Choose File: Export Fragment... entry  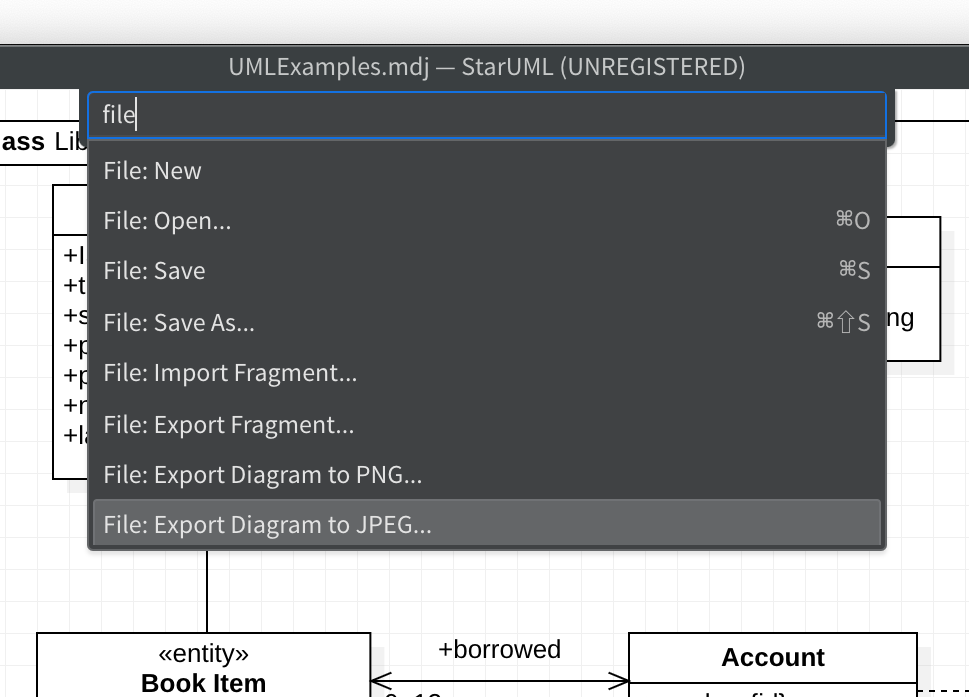click(x=486, y=425)
